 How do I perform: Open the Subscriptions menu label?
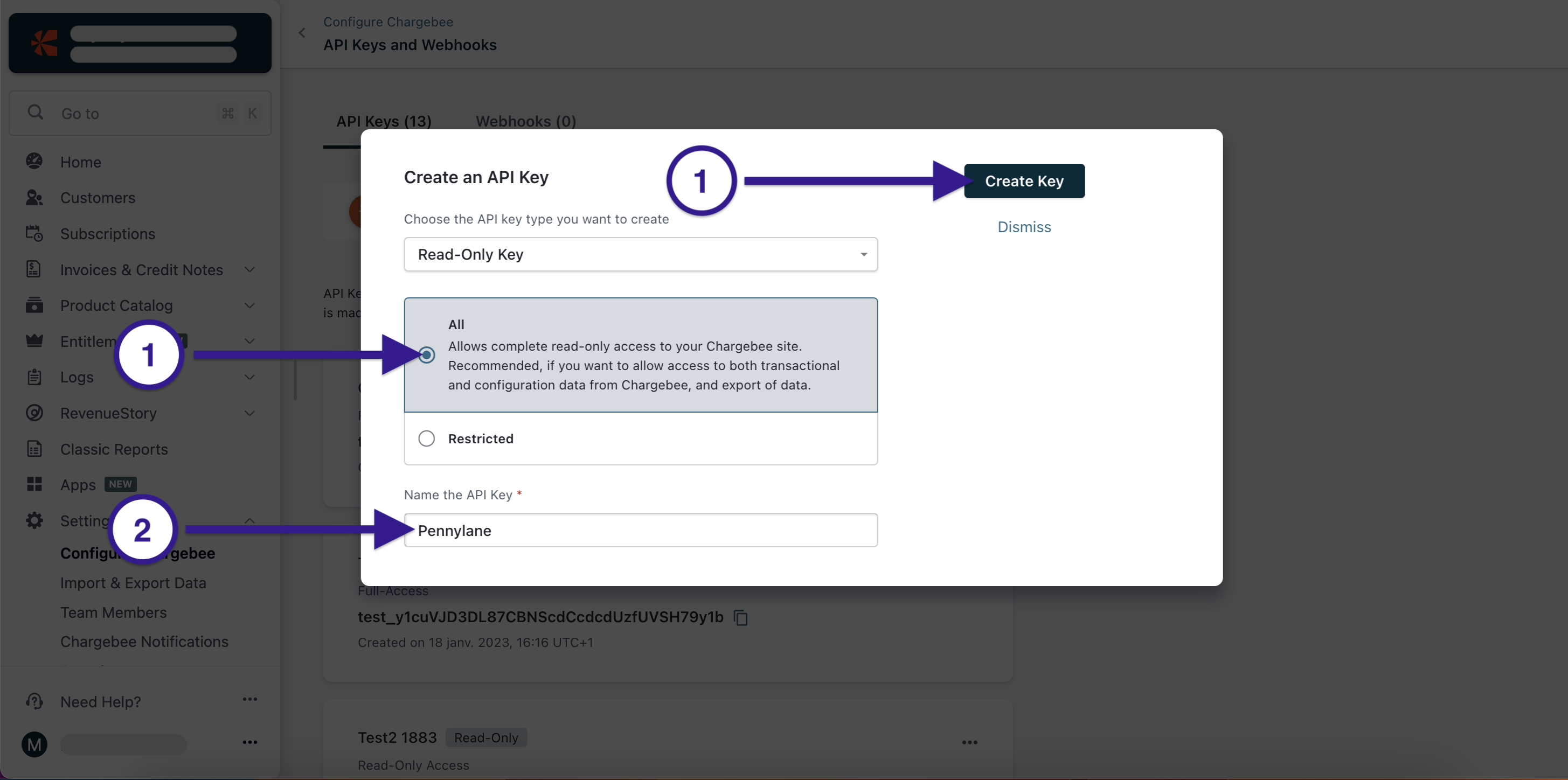pyautogui.click(x=108, y=233)
